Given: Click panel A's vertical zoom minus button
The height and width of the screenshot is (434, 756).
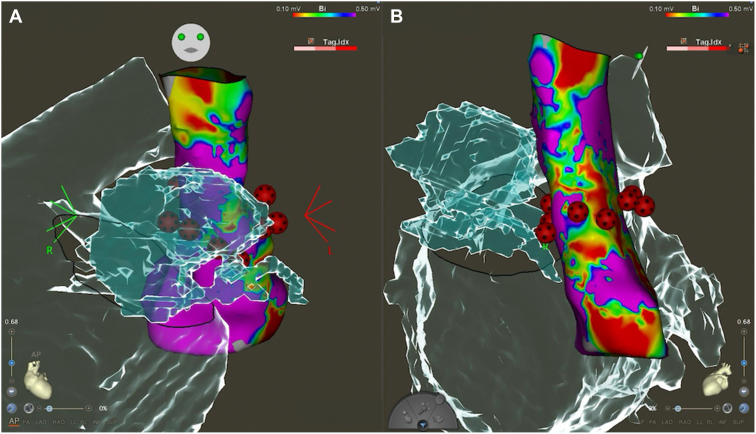Looking at the screenshot, I should (x=12, y=381).
